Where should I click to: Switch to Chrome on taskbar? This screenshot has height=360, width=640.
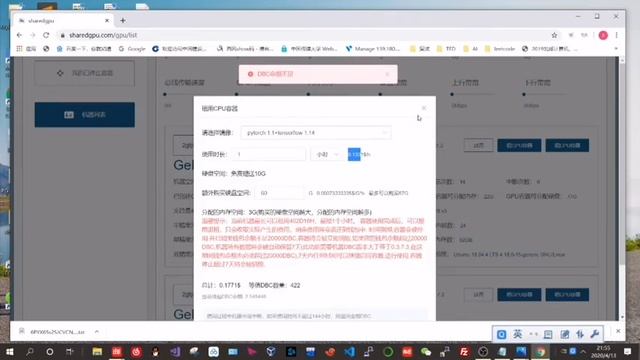(540, 351)
